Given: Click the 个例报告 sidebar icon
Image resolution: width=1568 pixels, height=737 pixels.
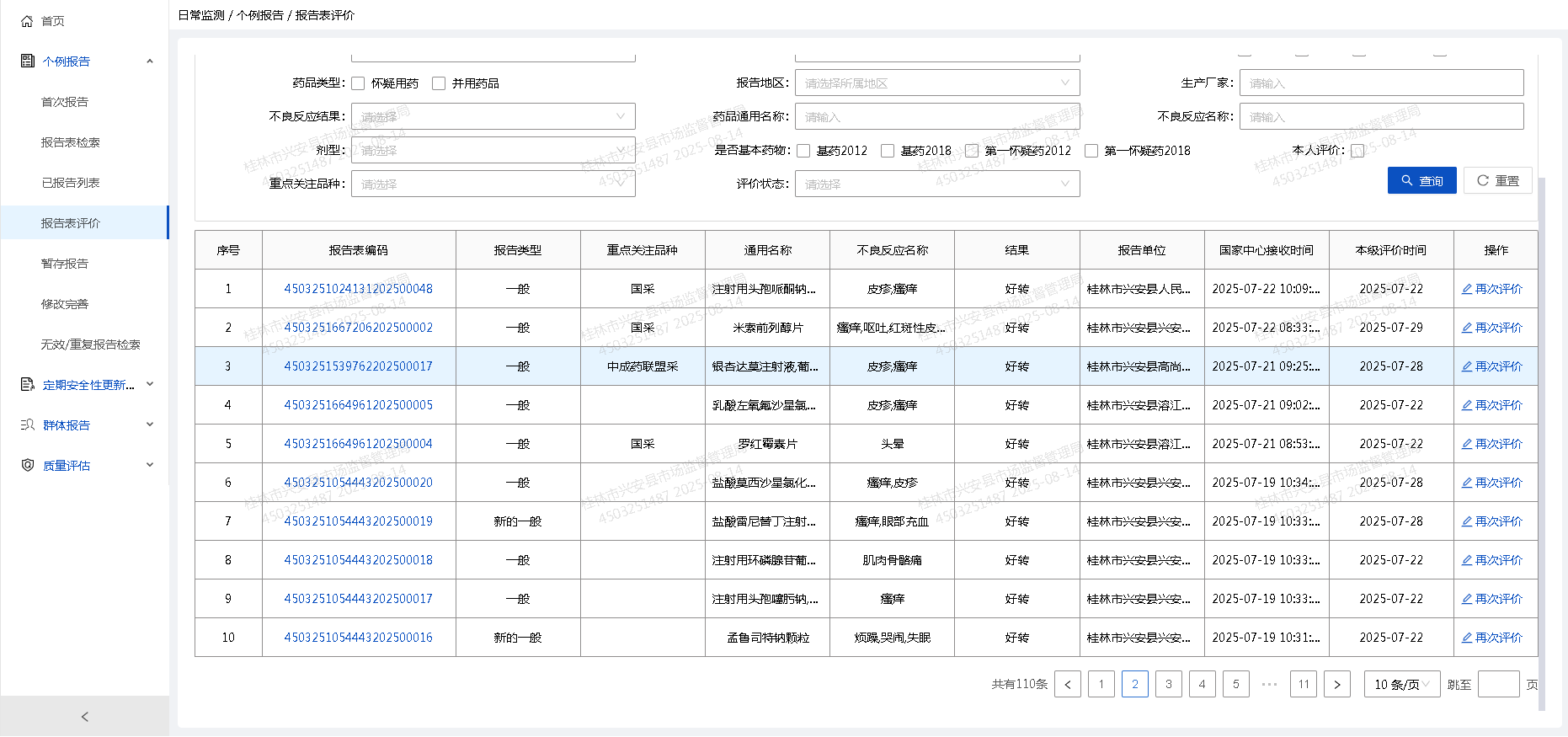Looking at the screenshot, I should tap(27, 61).
